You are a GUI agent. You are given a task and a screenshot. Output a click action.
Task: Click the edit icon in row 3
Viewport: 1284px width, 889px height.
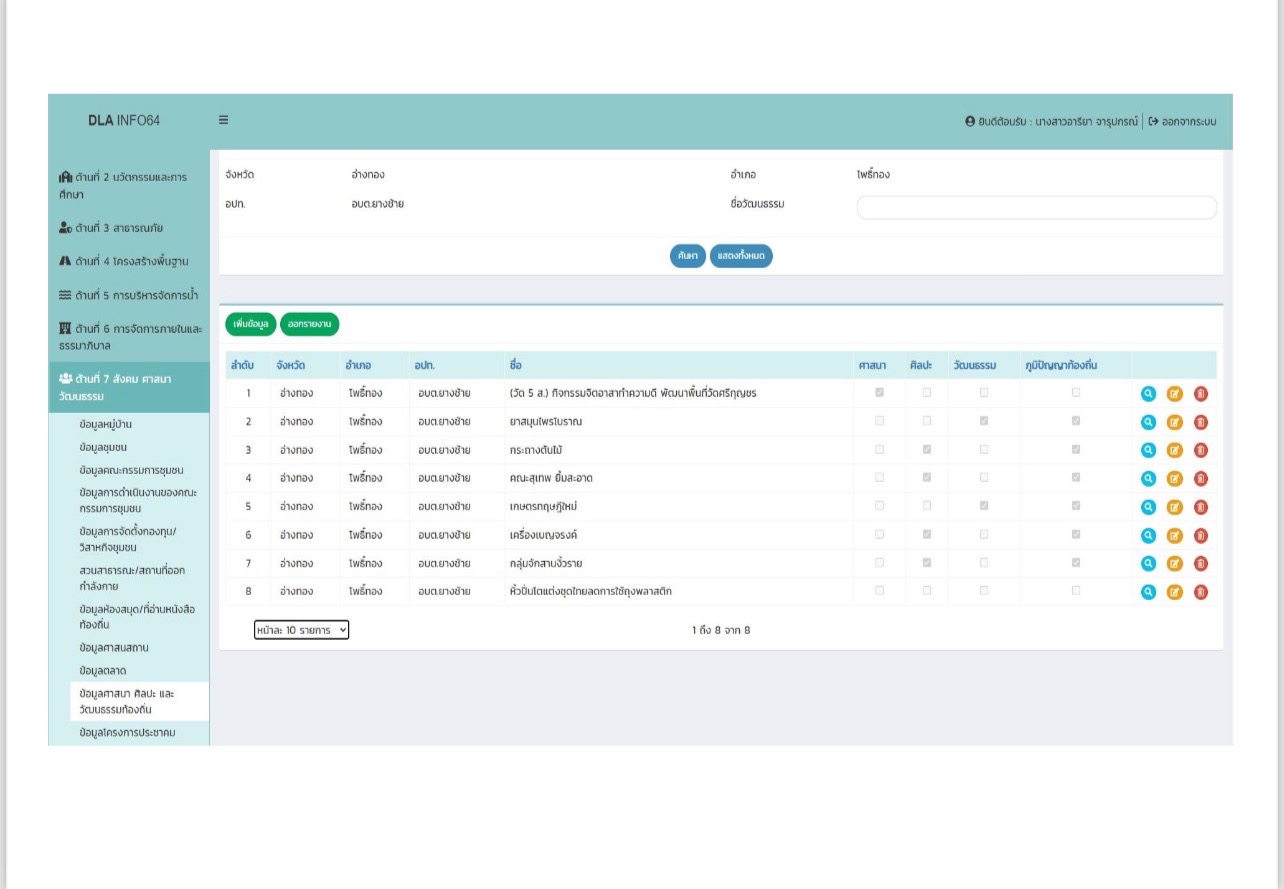[1175, 450]
